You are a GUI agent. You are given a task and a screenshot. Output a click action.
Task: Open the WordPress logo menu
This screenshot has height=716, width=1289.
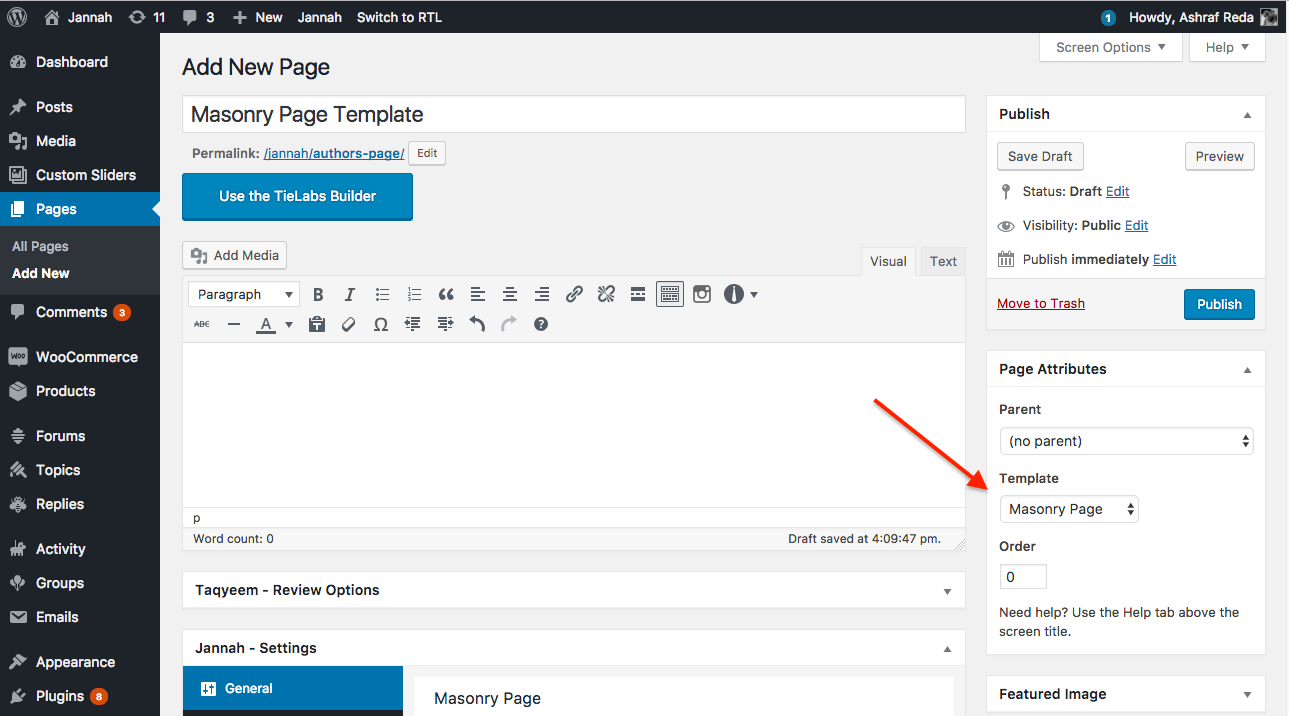pos(17,17)
